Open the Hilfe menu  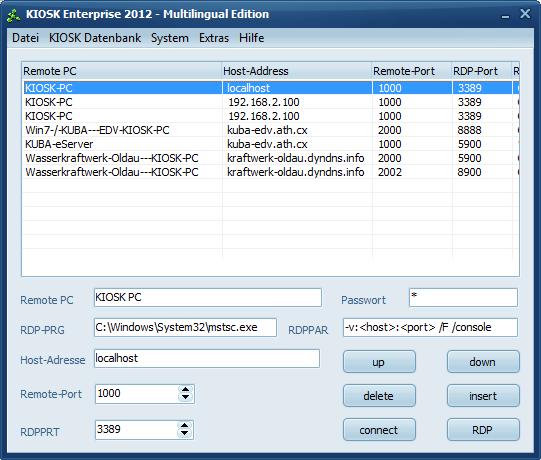point(252,38)
